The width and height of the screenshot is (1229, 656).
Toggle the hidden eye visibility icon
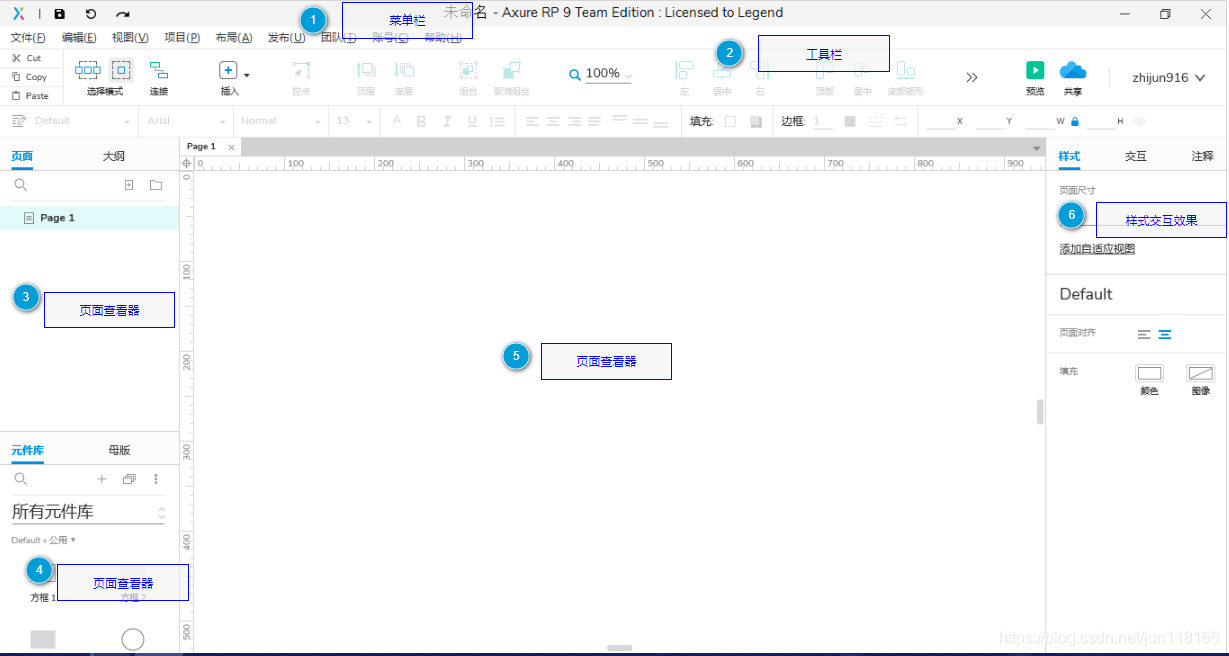pos(1139,121)
